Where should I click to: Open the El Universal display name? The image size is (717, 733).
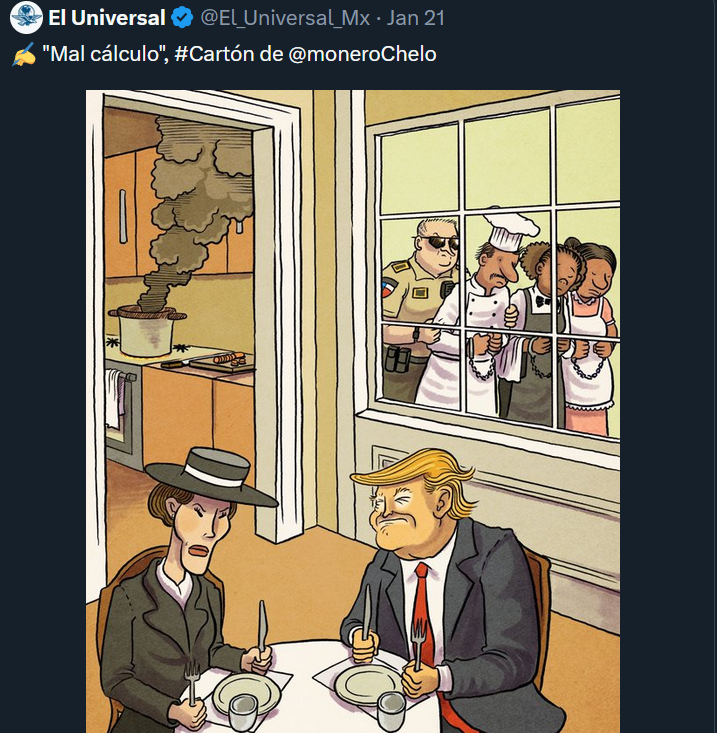click(x=107, y=19)
